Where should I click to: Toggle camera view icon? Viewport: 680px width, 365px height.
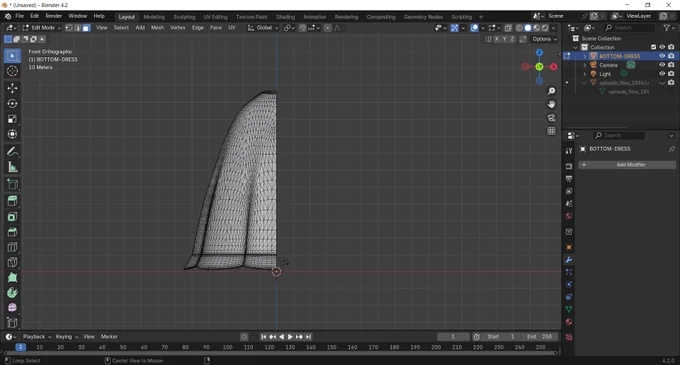click(x=551, y=118)
